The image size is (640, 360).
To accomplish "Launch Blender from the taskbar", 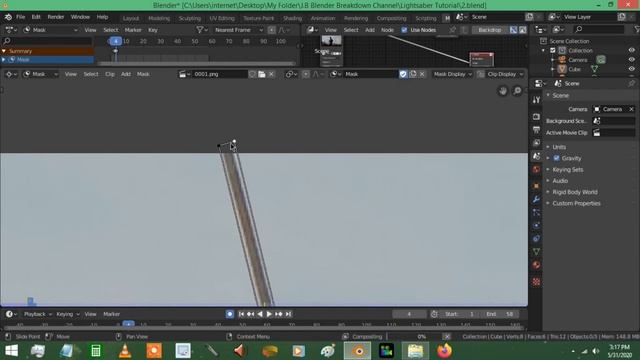I will click(358, 351).
